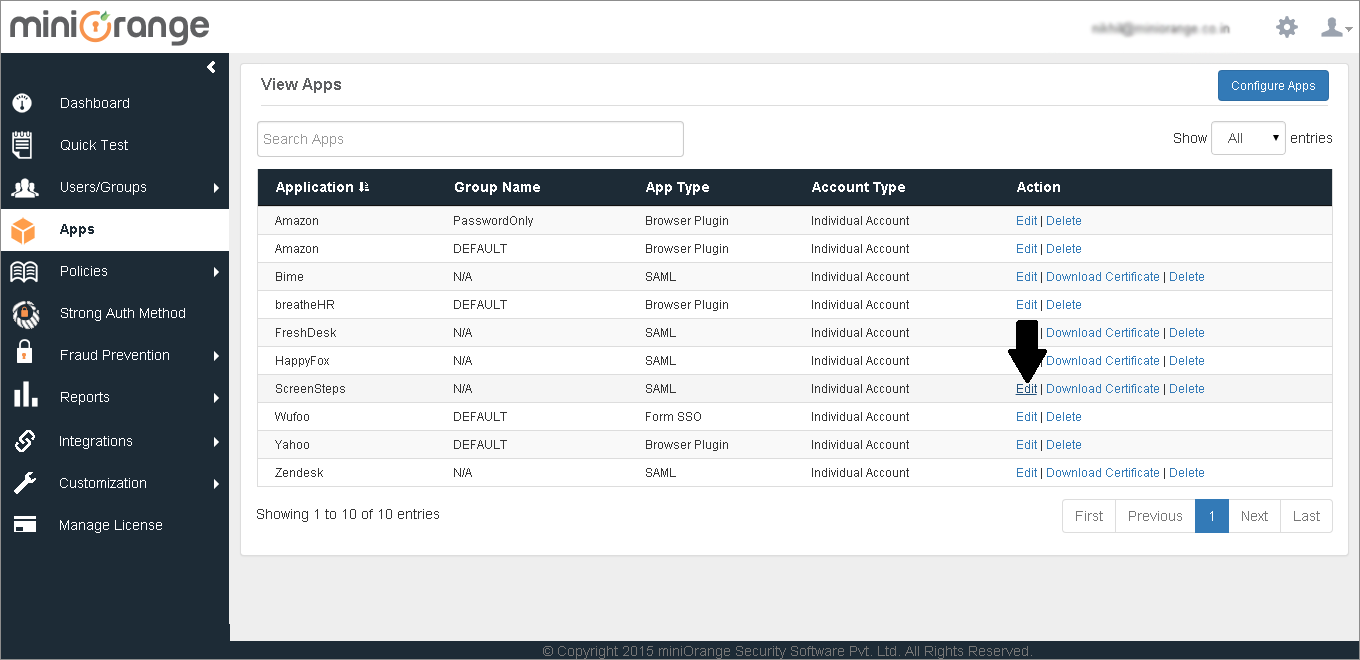
Task: Click the Policies open-book icon
Action: pos(24,271)
